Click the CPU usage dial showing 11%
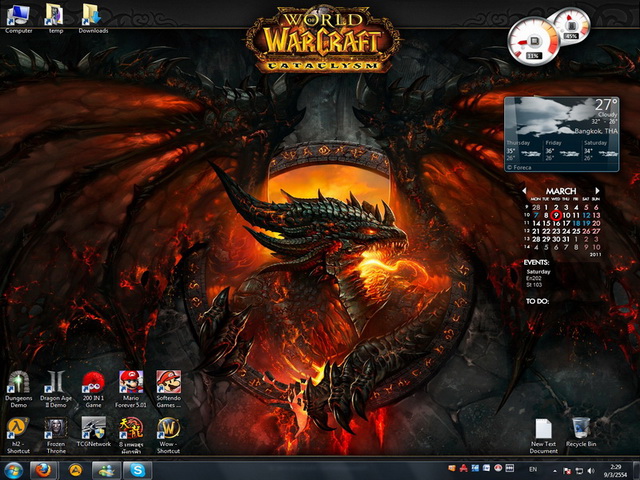The image size is (640, 480). pos(533,42)
